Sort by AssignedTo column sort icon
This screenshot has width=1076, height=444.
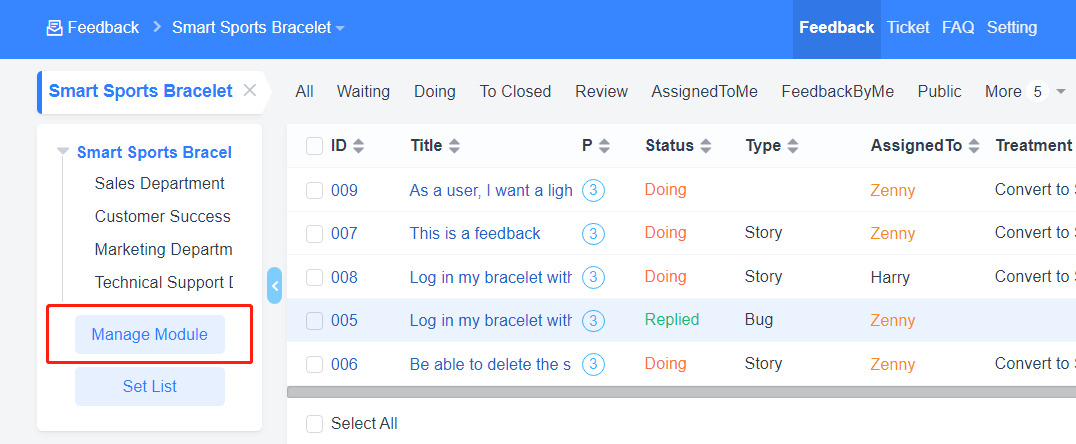tap(974, 146)
